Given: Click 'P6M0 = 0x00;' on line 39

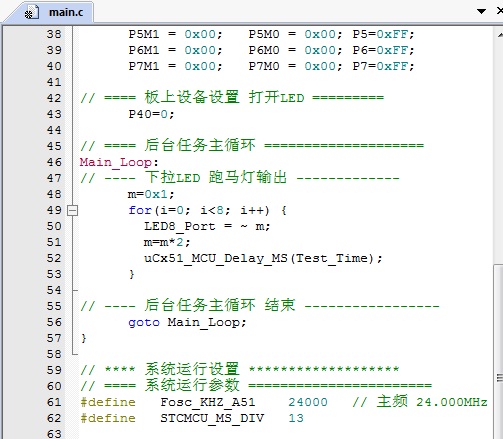Looking at the screenshot, I should click(295, 50).
